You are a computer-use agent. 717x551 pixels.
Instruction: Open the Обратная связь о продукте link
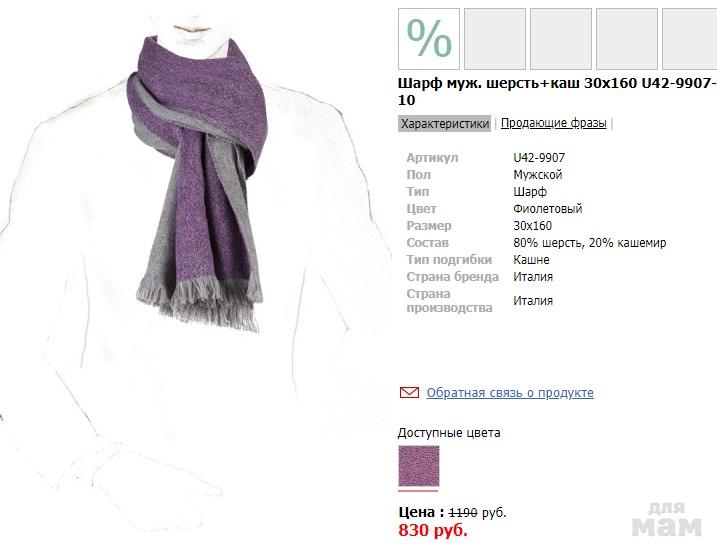[x=510, y=393]
